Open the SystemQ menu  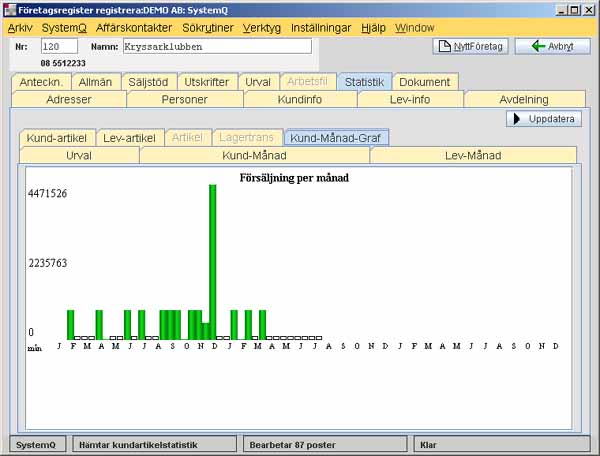[x=64, y=28]
